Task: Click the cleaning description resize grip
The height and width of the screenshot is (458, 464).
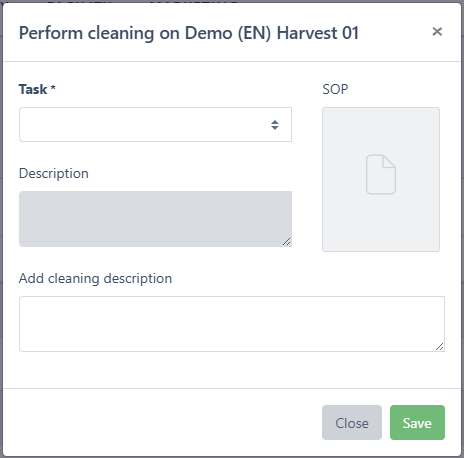Action: click(x=440, y=347)
